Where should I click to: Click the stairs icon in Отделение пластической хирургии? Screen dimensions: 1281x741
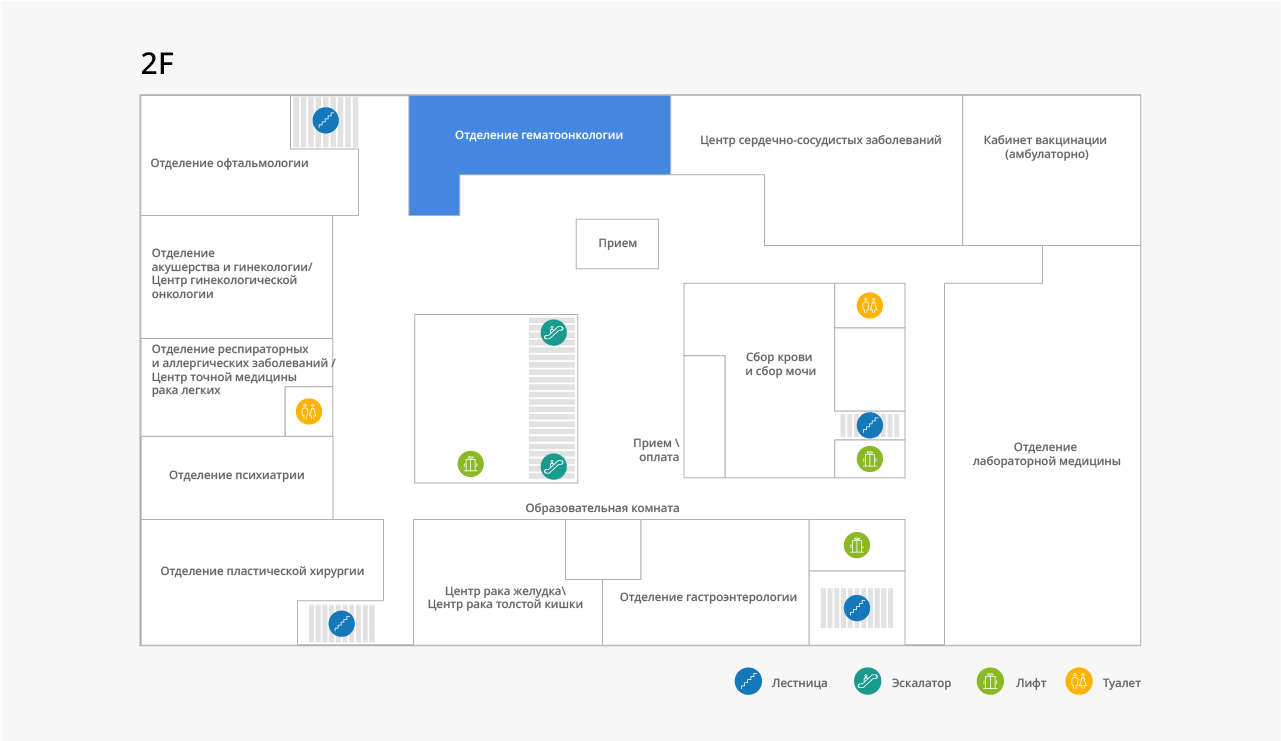coord(342,623)
